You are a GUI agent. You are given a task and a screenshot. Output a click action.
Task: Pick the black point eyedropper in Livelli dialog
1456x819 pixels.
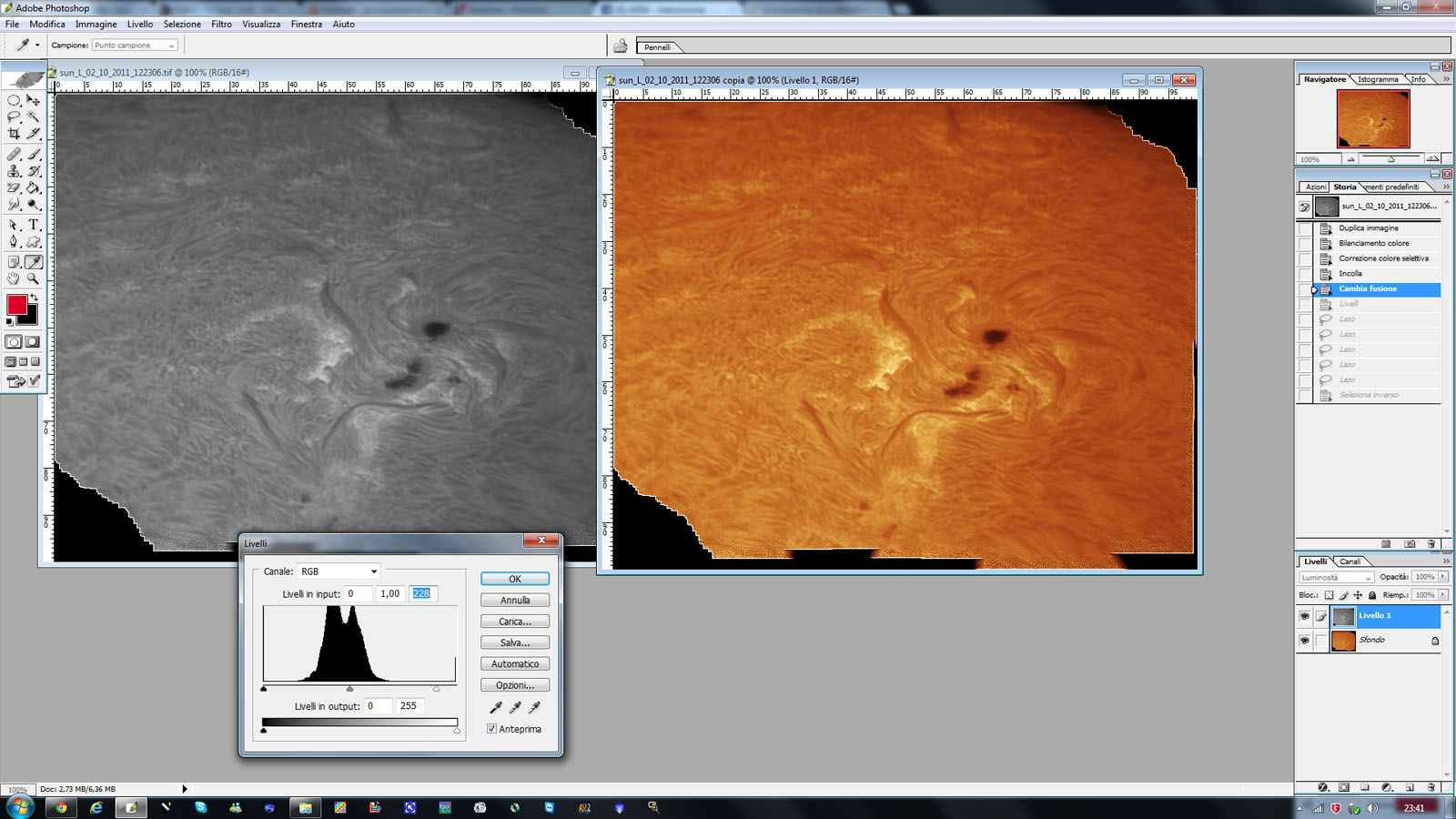pyautogui.click(x=496, y=707)
